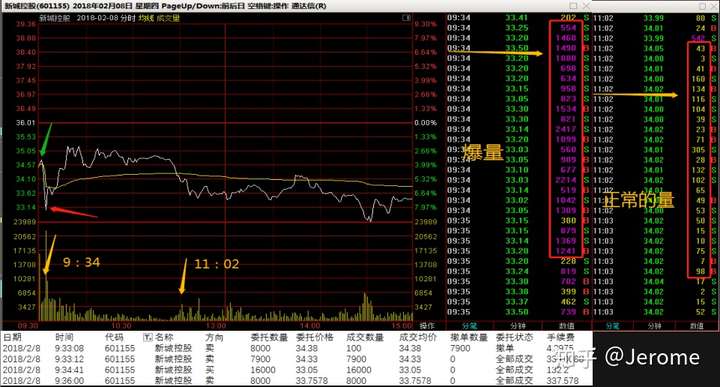The image size is (720, 387).
Task: Click the 36.01 price axis label
Action: 26,123
